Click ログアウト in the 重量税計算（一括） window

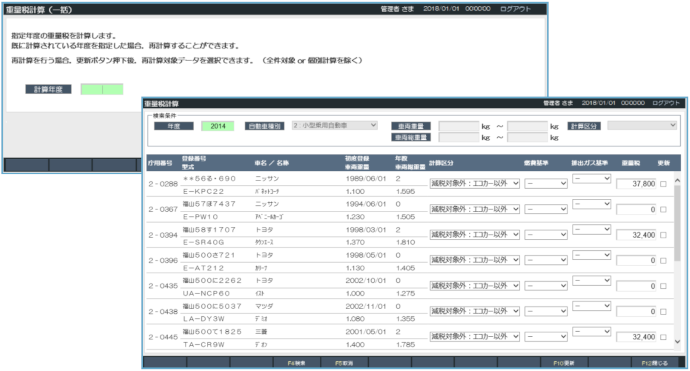click(515, 9)
